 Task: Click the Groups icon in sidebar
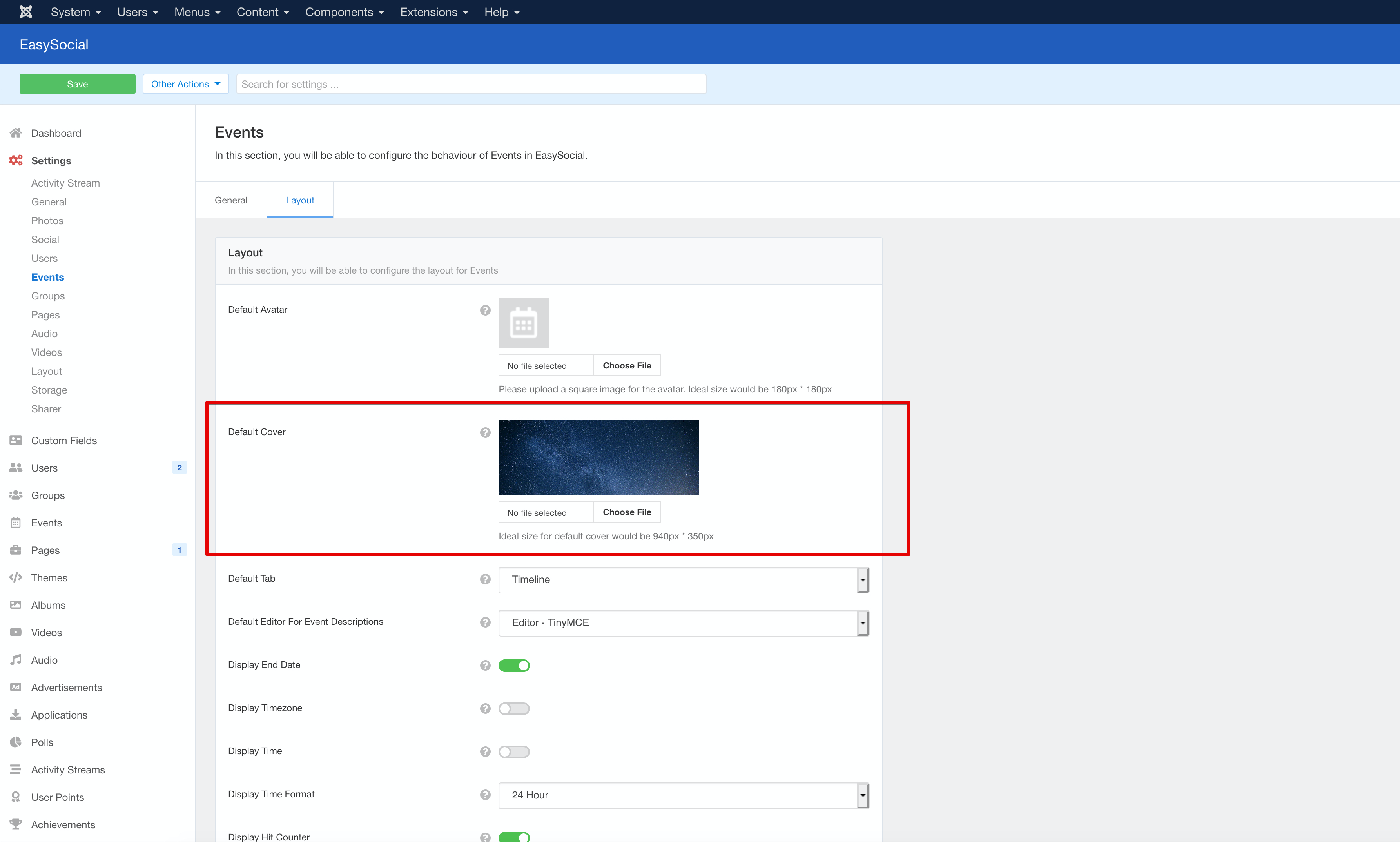16,495
